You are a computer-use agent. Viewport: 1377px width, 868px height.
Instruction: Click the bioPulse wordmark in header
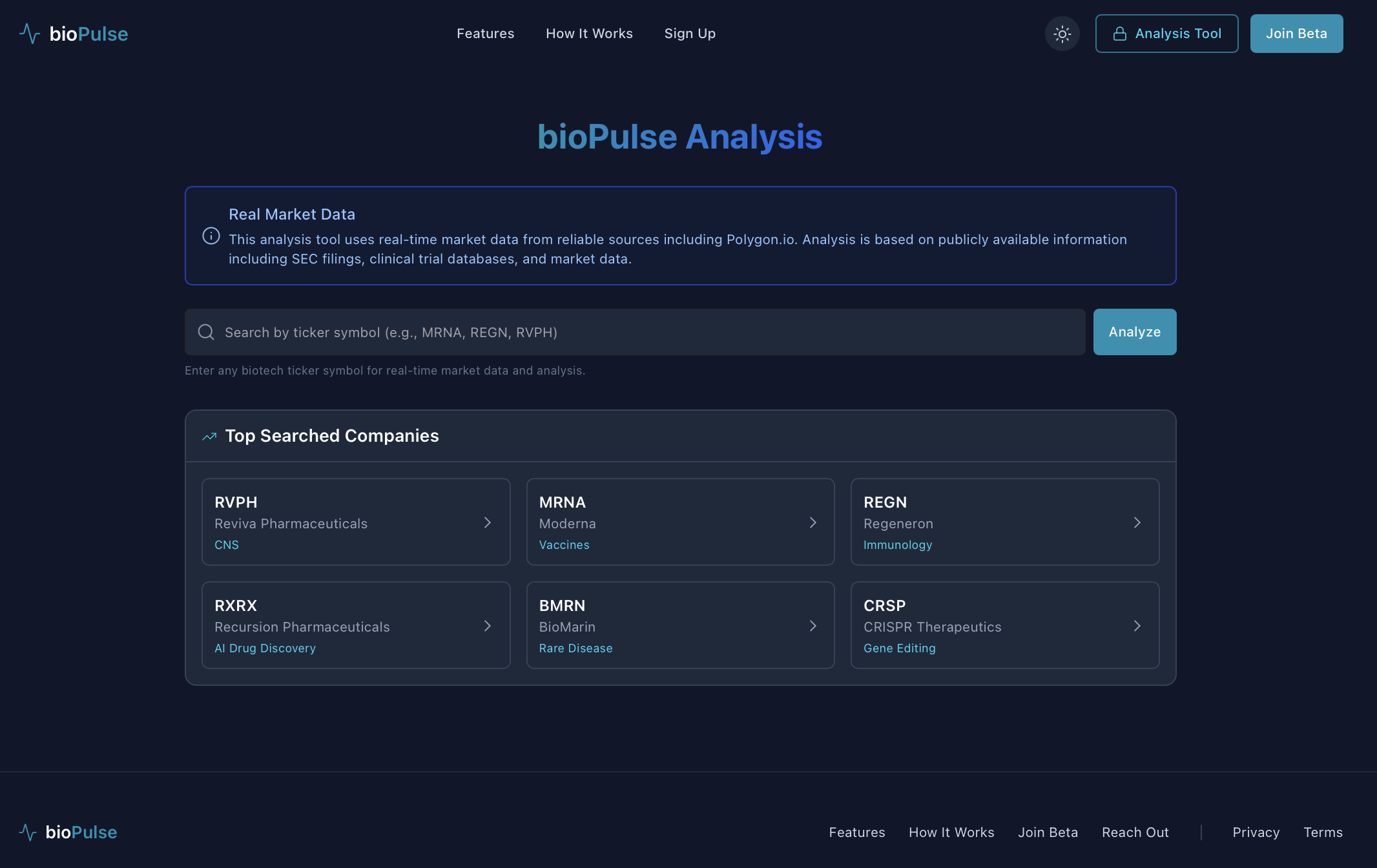88,34
